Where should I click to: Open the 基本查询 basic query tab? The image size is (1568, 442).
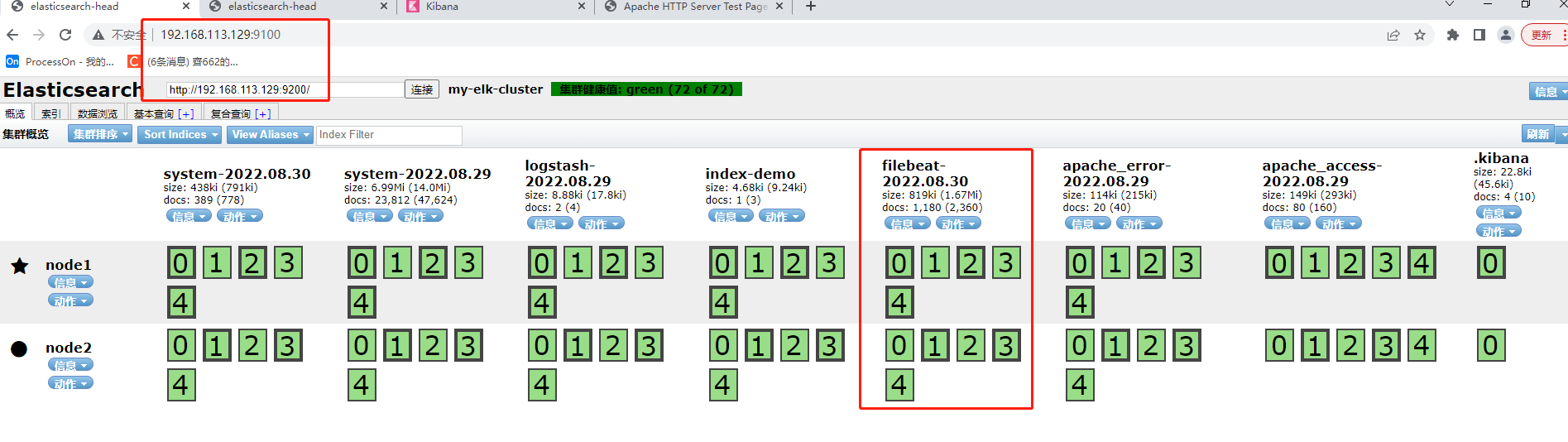tap(163, 113)
